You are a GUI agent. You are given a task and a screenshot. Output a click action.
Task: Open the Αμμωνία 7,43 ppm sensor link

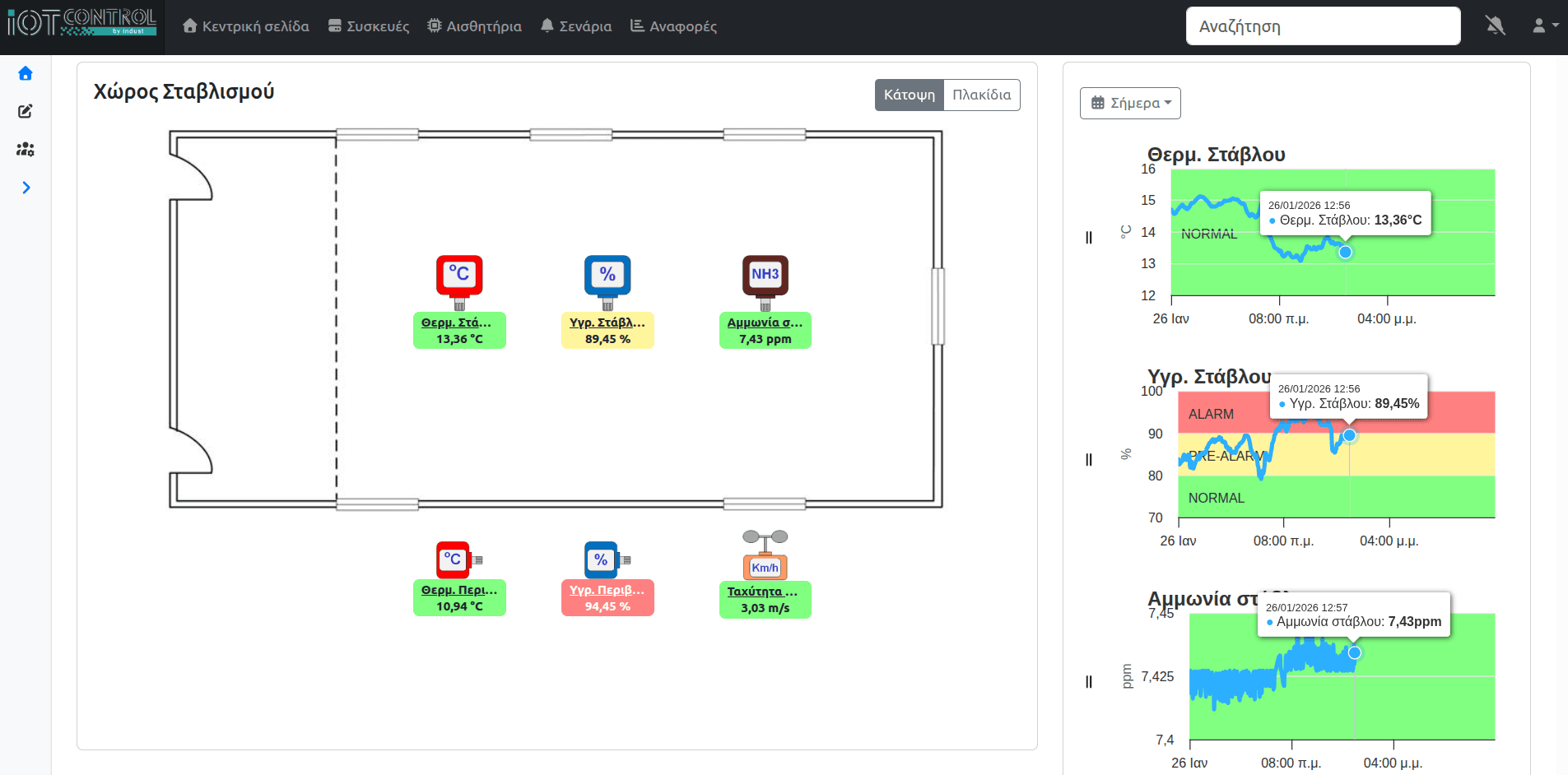[x=765, y=323]
